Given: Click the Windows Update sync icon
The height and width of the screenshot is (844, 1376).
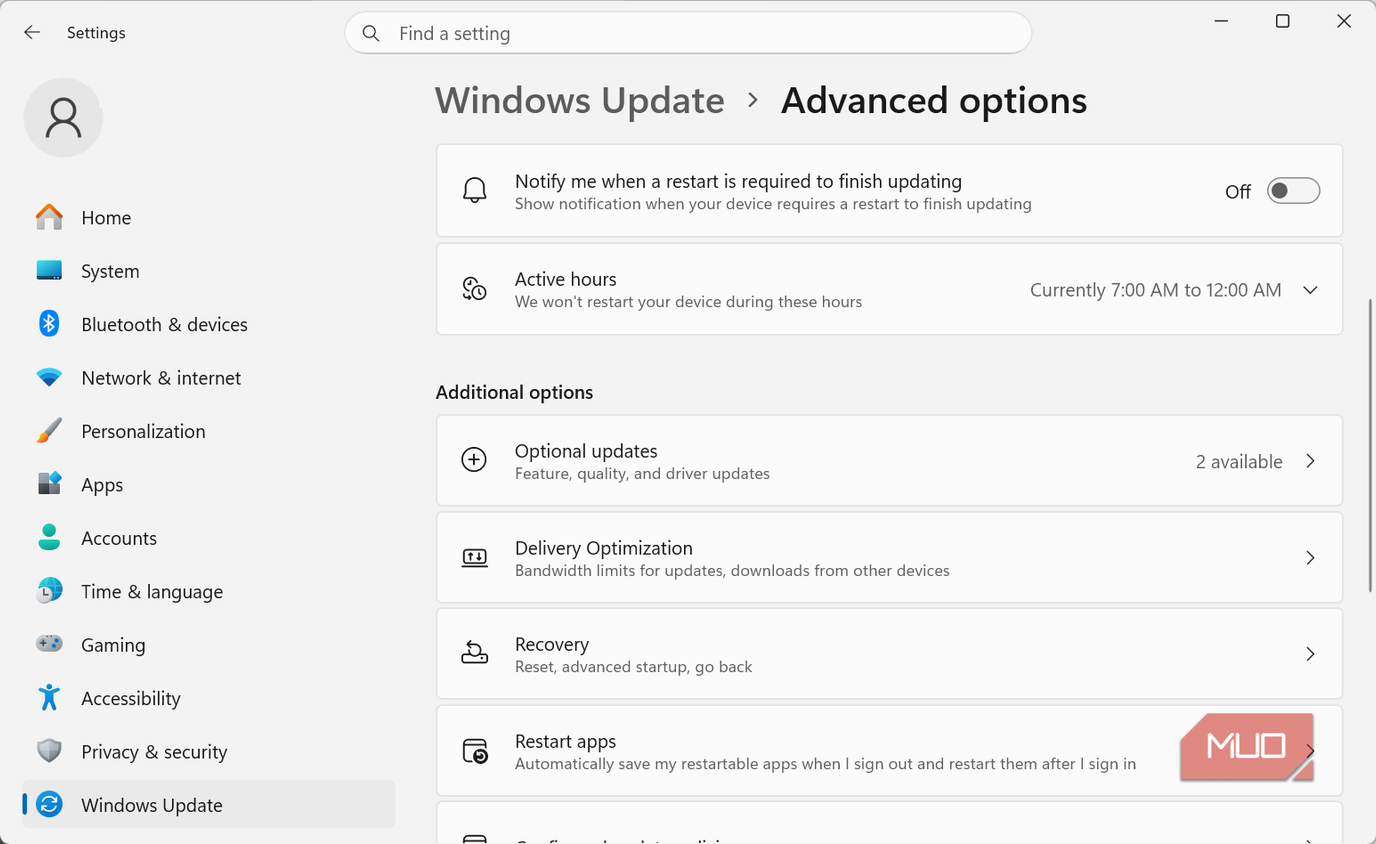Looking at the screenshot, I should 49,805.
